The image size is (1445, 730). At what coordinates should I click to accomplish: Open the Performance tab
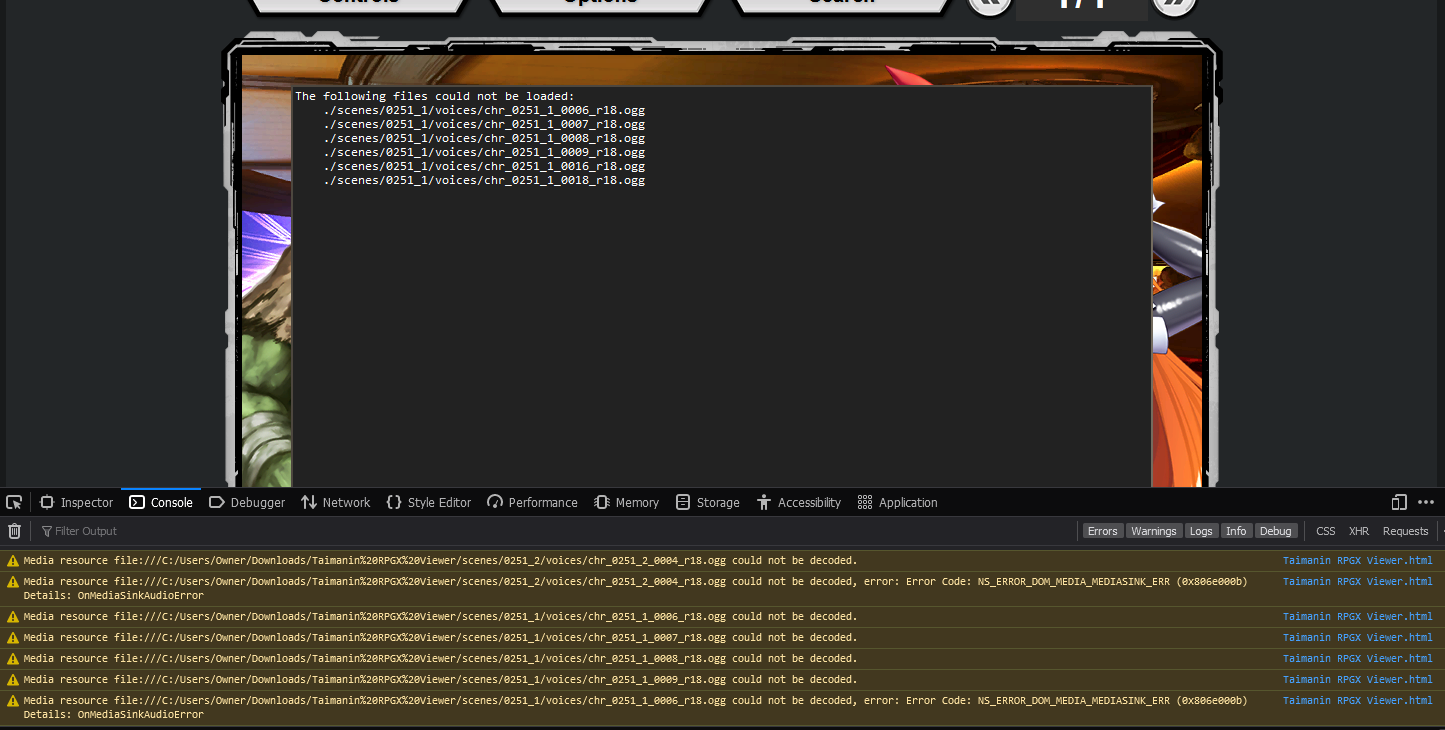[532, 502]
